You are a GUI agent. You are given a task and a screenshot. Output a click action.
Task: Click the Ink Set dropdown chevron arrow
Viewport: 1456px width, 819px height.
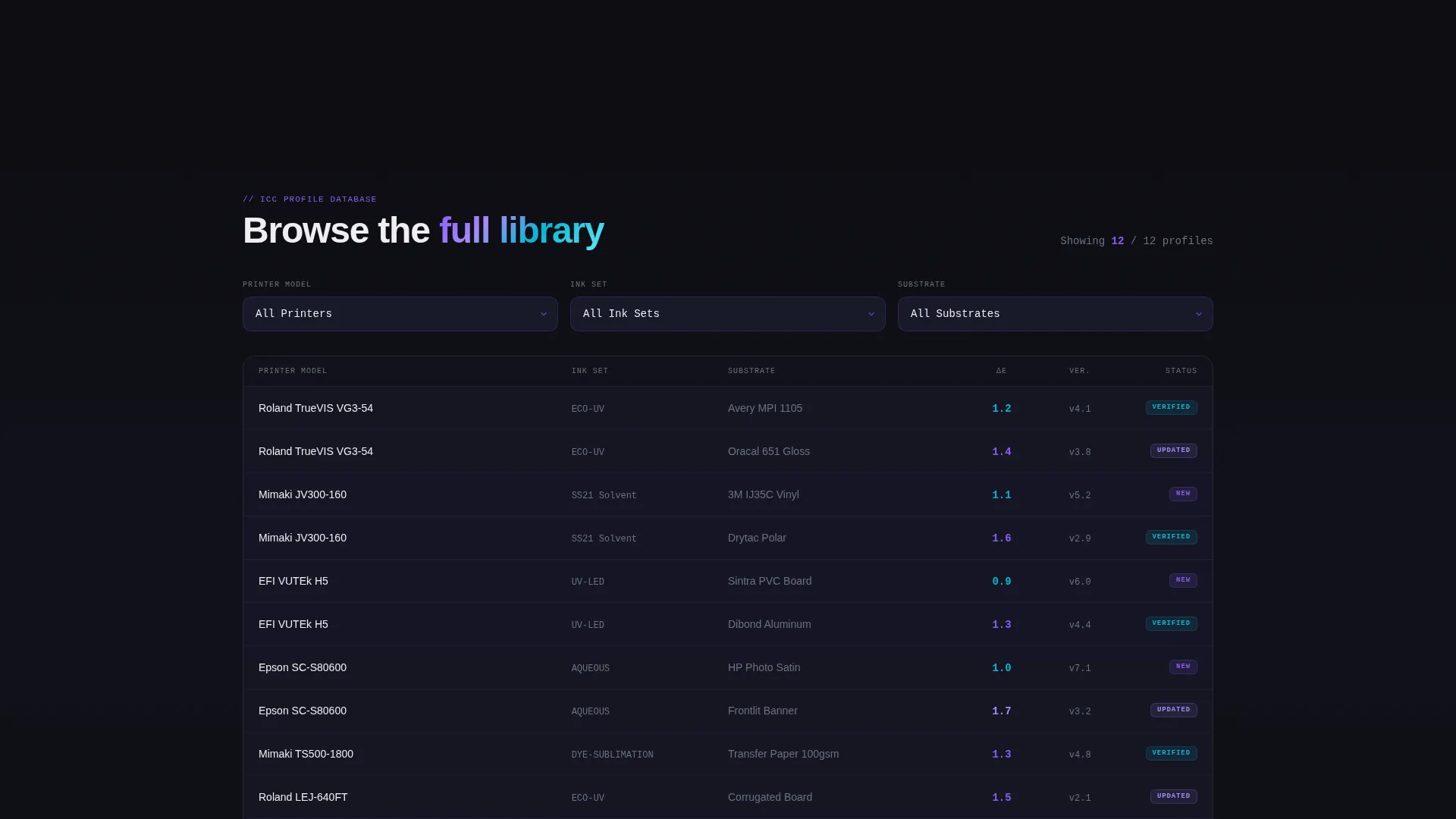(871, 314)
